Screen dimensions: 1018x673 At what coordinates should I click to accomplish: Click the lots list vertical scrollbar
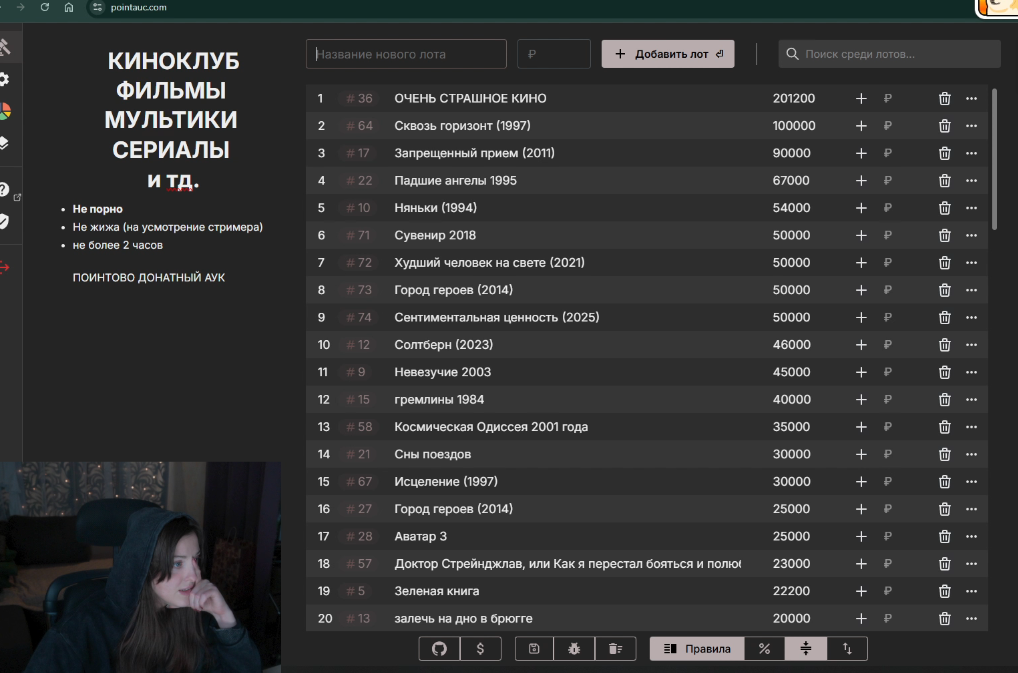(994, 159)
